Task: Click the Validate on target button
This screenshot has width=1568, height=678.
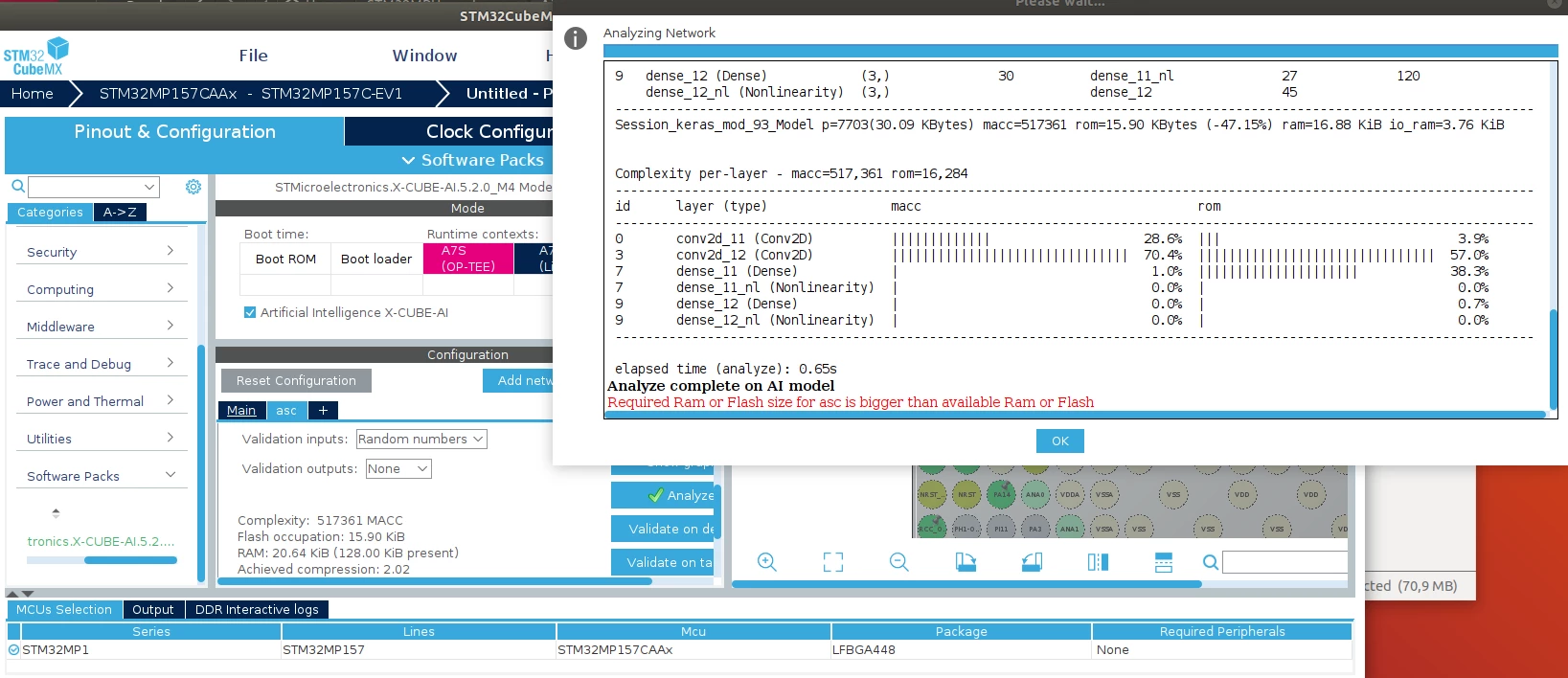Action: [x=663, y=562]
